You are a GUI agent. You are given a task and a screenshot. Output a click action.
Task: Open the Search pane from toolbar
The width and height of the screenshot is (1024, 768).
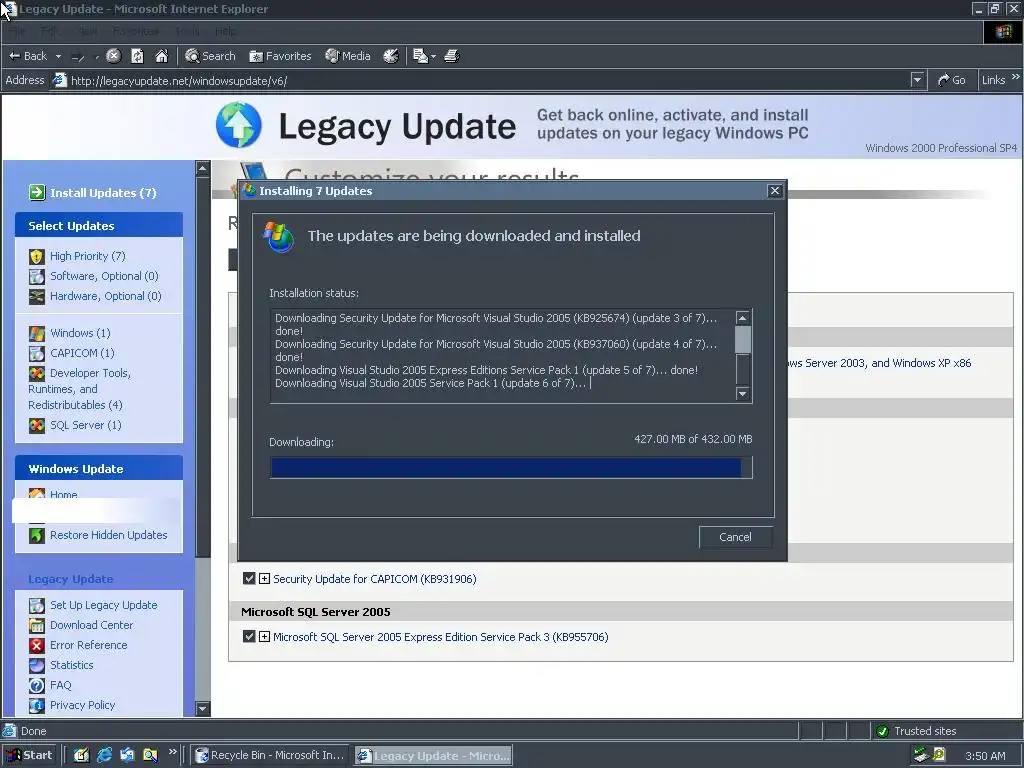coord(210,56)
